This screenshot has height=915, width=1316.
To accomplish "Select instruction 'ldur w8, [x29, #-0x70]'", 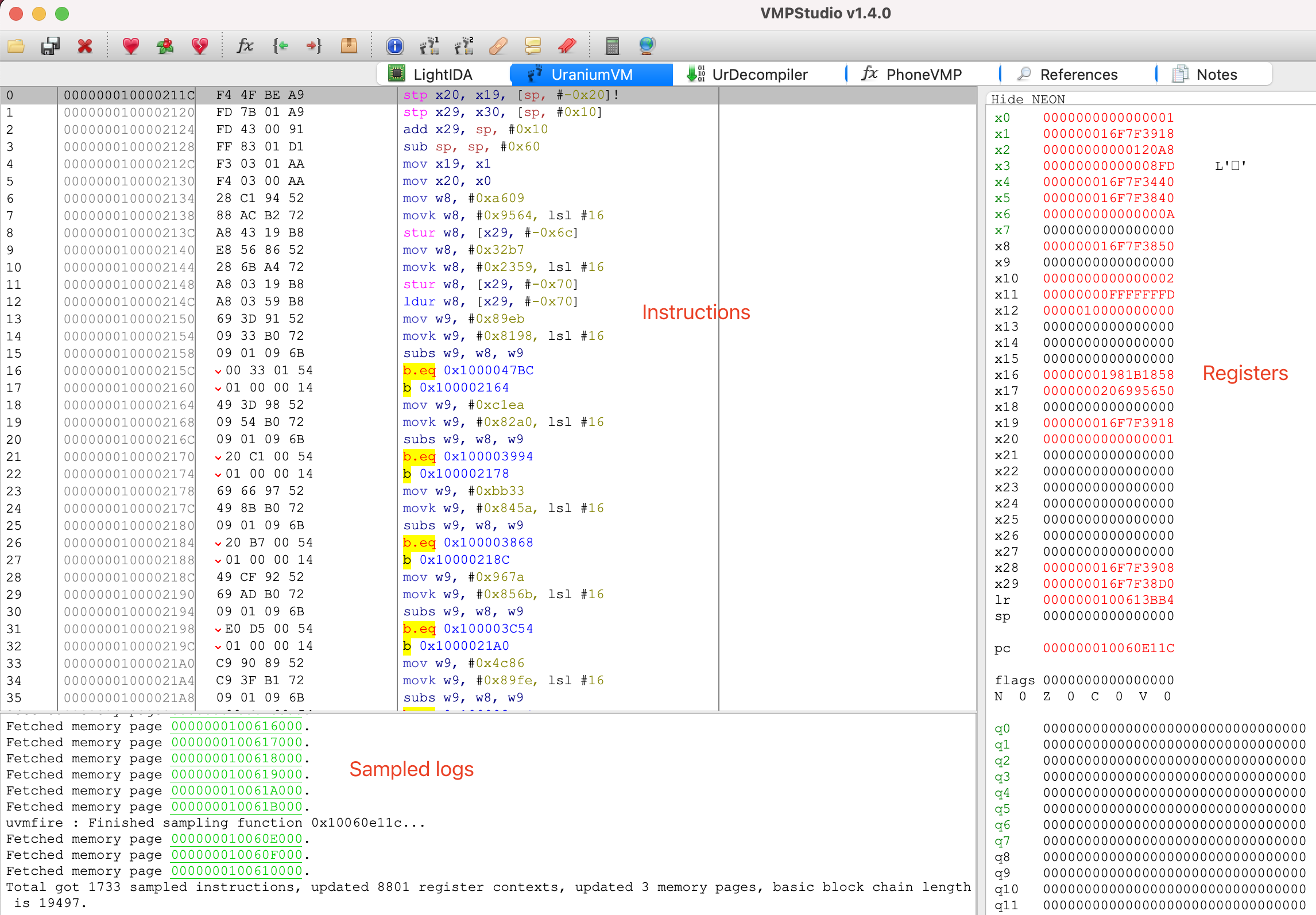I will point(490,301).
